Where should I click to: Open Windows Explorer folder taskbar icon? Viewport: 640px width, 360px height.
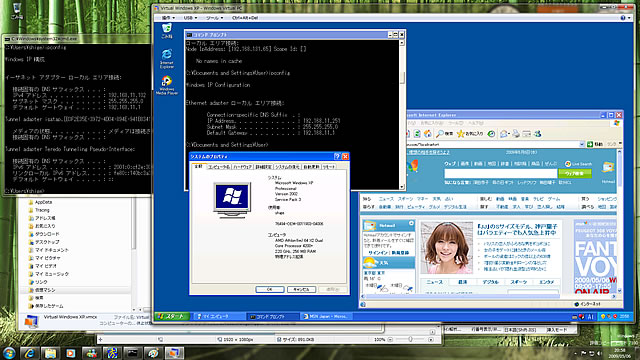(50, 353)
